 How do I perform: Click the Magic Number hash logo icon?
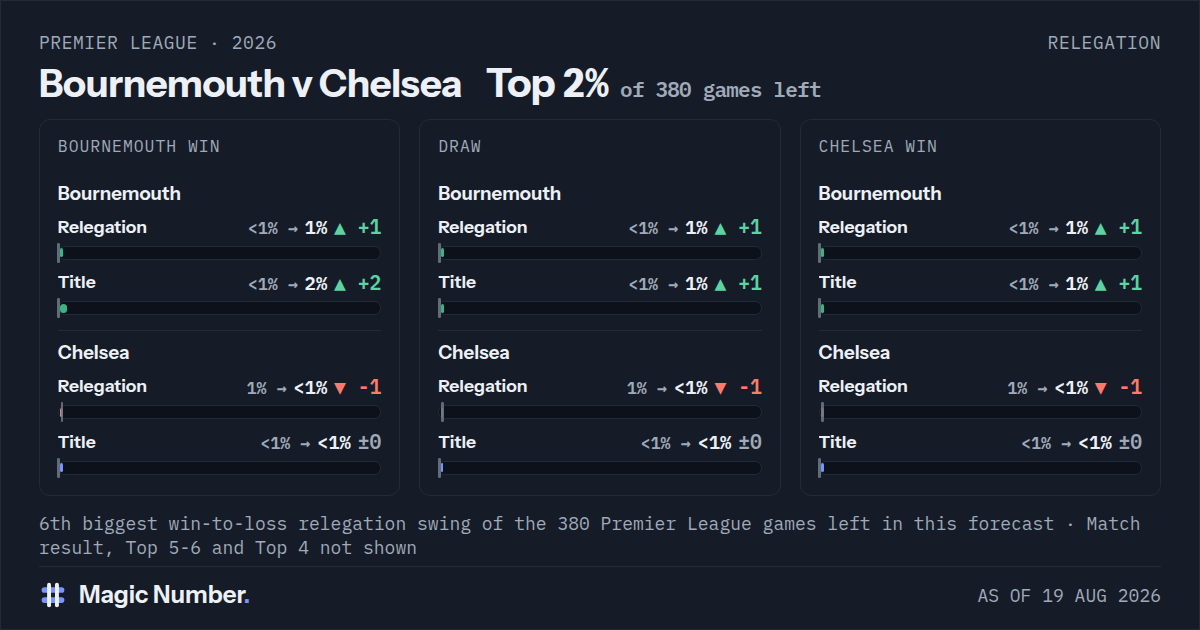(53, 595)
